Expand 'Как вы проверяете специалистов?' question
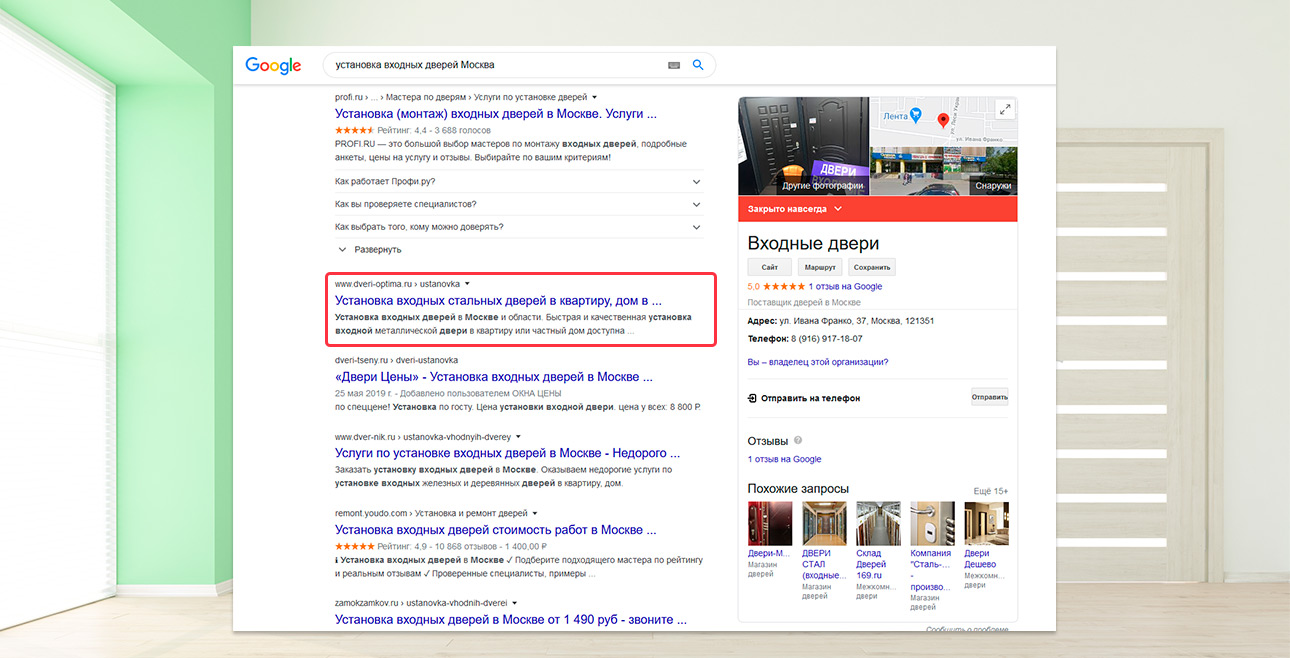 (x=697, y=204)
